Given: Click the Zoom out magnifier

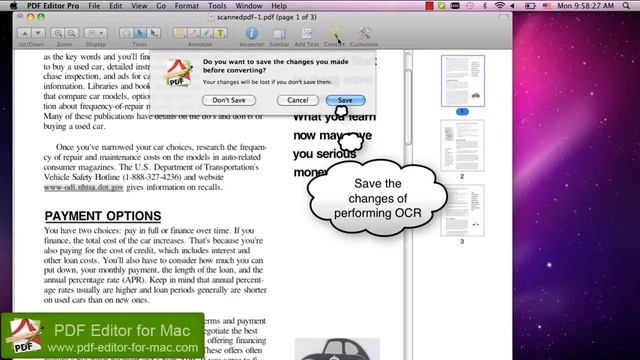Looking at the screenshot, I should click(71, 33).
